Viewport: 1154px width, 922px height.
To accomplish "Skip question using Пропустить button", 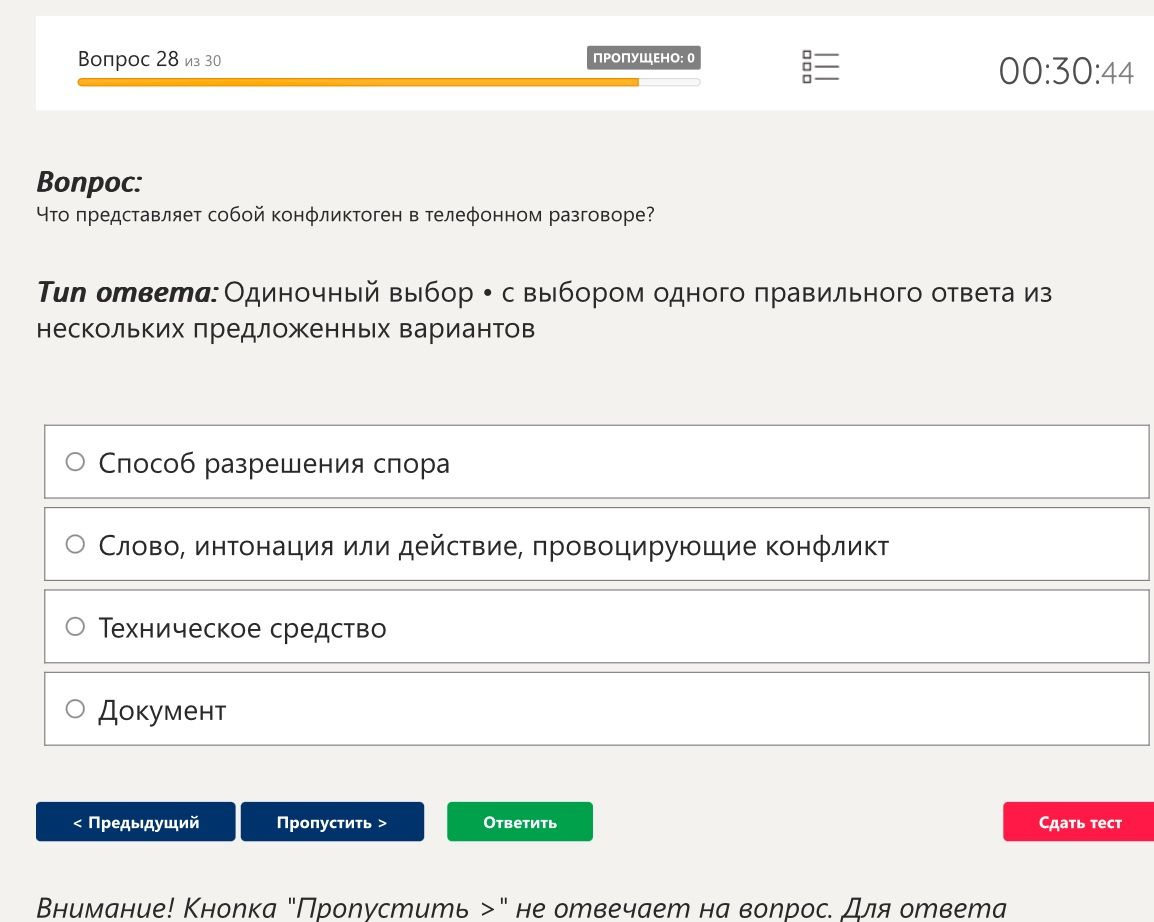I will tap(332, 821).
